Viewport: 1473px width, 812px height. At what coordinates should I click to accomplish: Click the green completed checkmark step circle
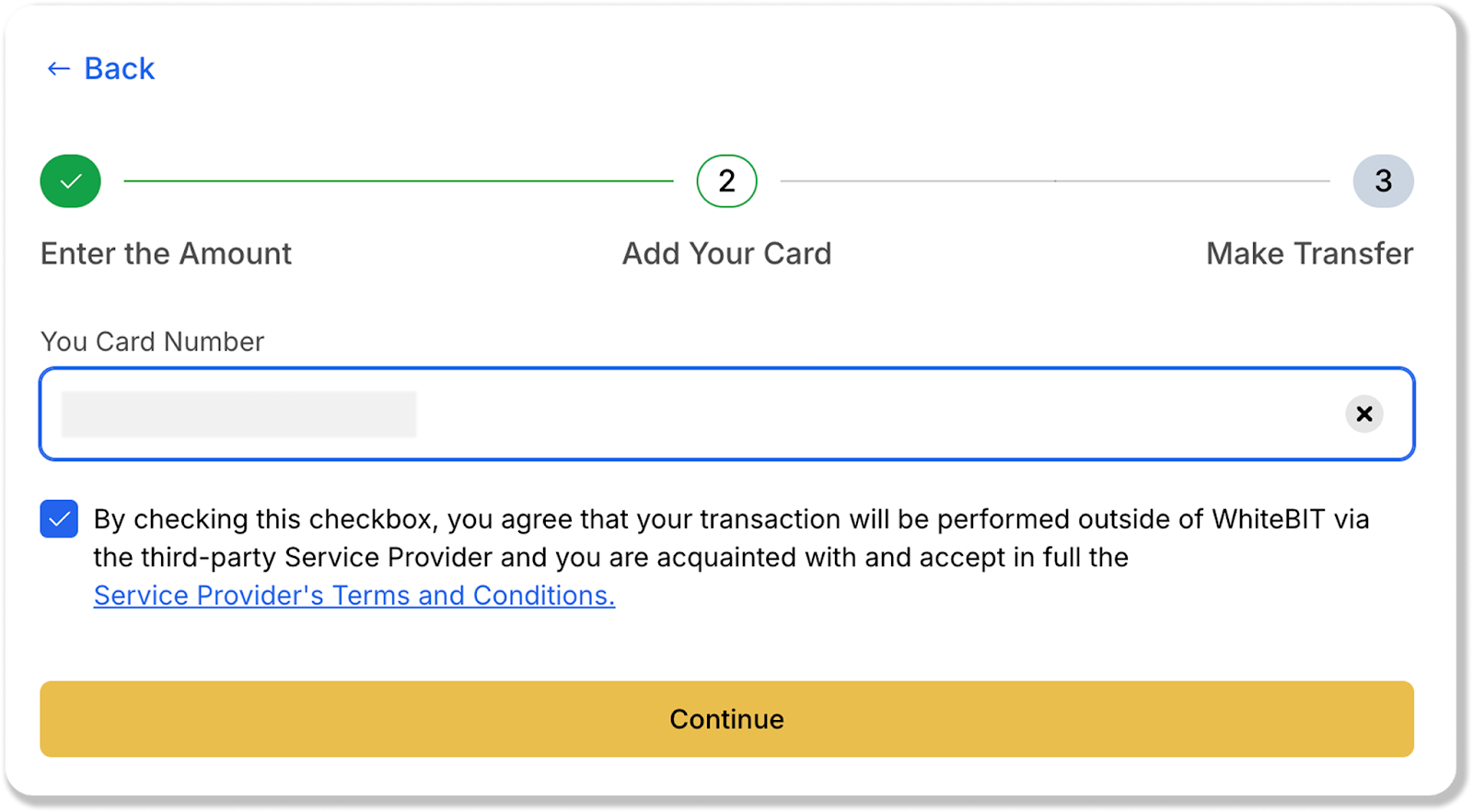(x=70, y=181)
